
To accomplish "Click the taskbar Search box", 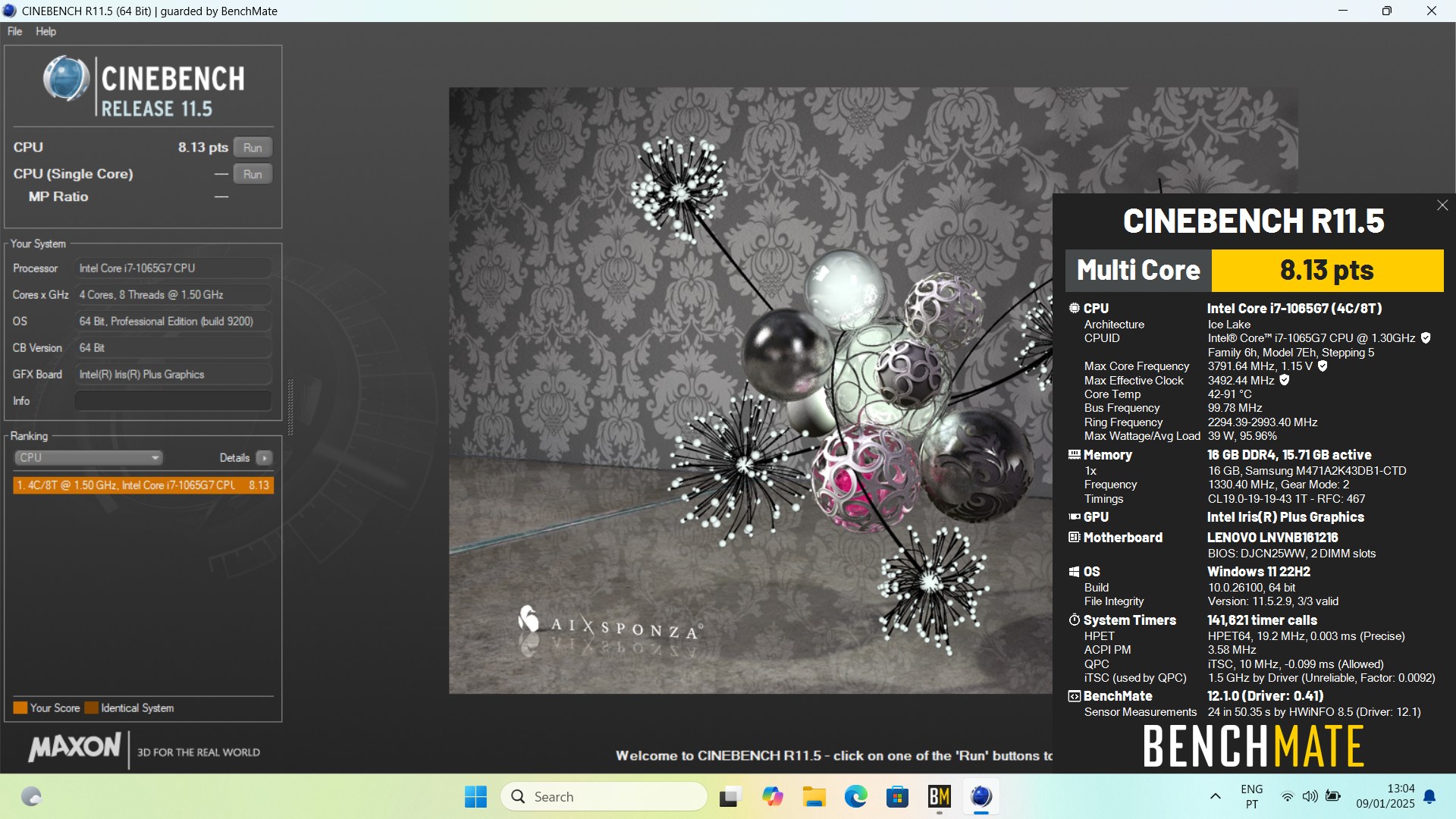I will click(x=604, y=796).
